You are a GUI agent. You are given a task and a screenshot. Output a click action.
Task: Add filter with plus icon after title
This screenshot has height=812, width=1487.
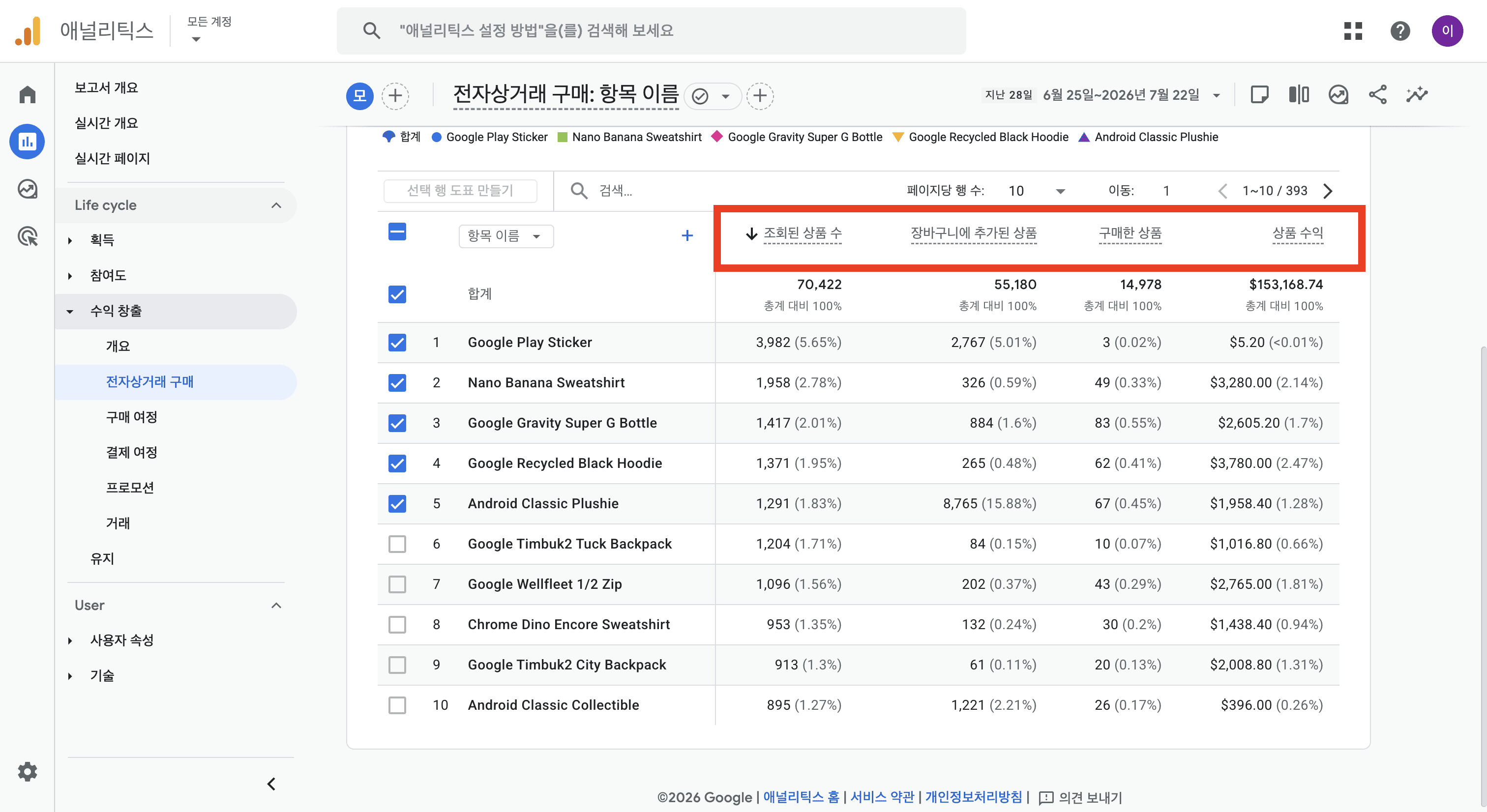pos(760,95)
